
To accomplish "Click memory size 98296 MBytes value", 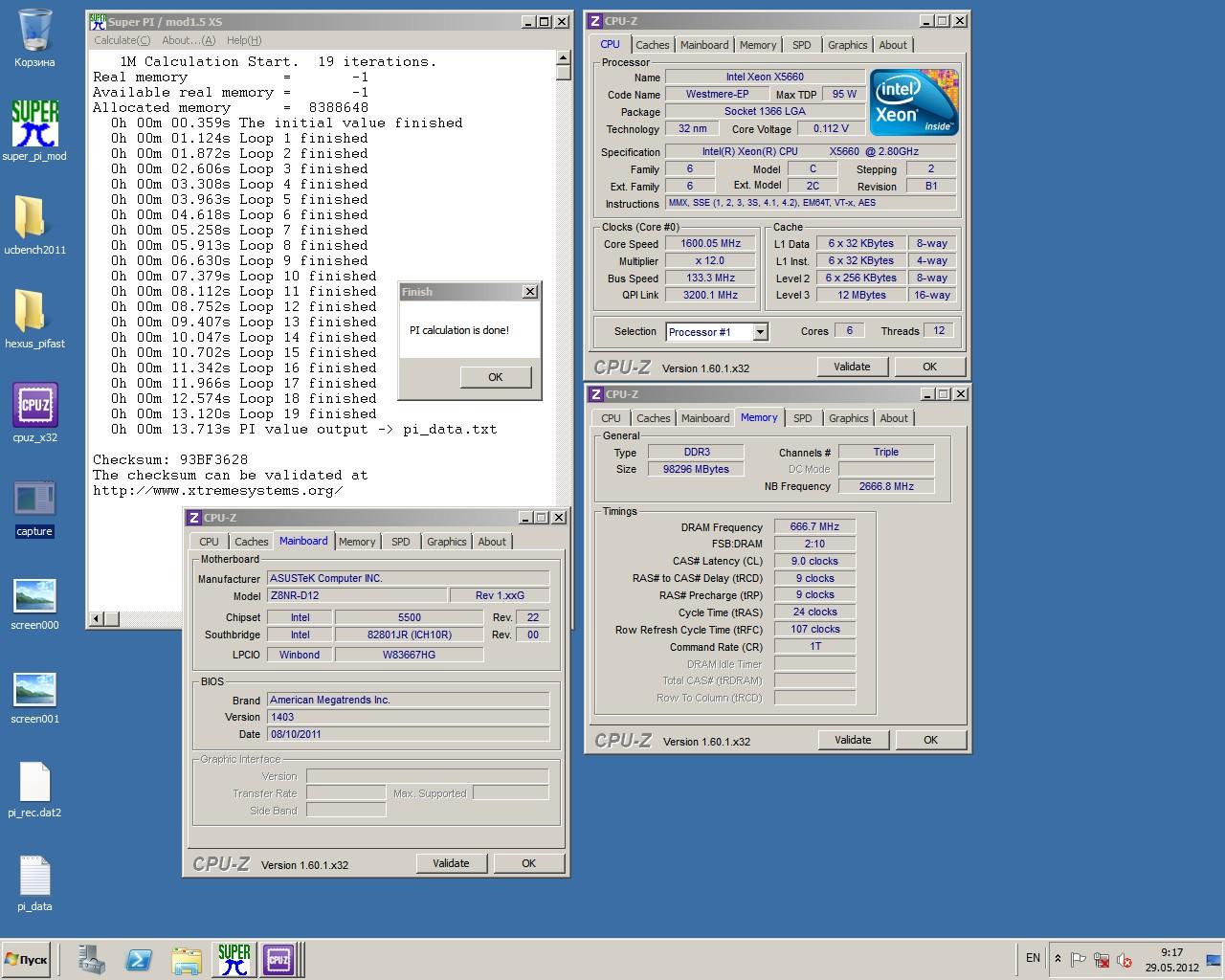I will 696,469.
